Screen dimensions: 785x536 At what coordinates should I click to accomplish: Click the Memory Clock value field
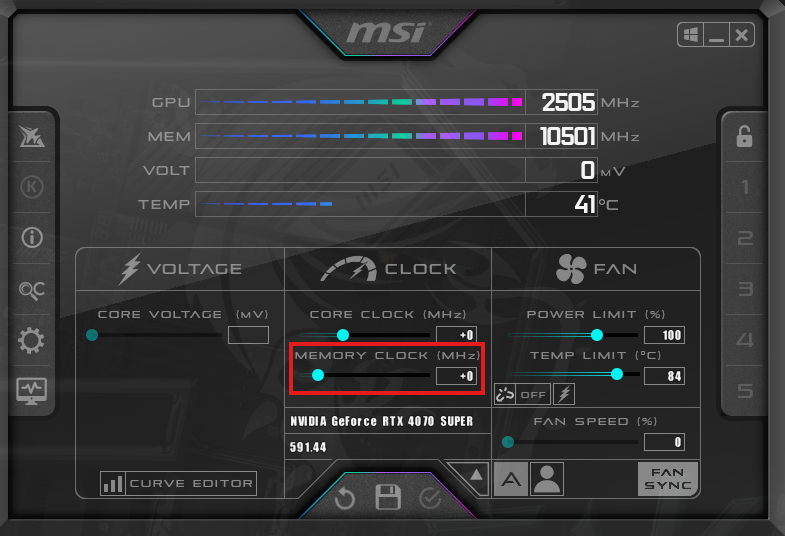(457, 376)
